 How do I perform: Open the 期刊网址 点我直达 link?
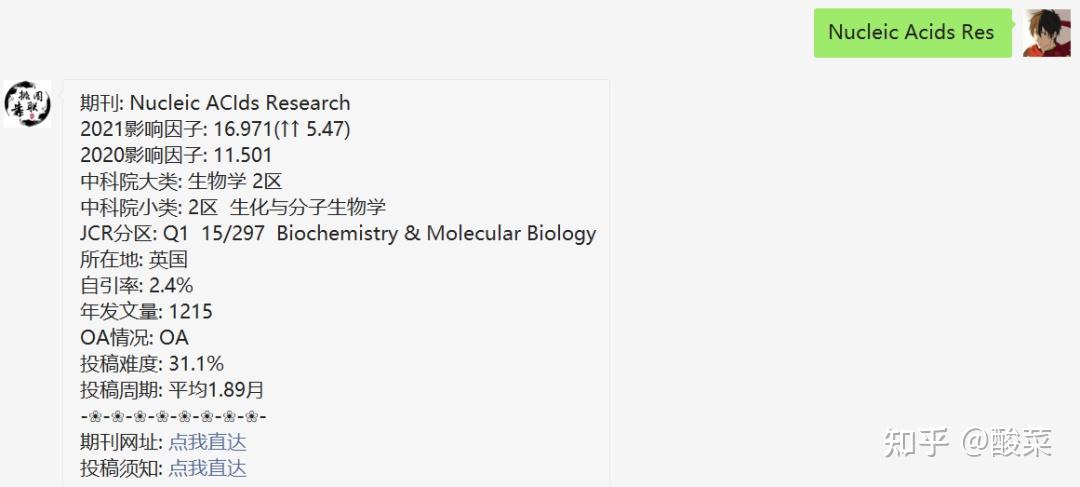(x=207, y=442)
